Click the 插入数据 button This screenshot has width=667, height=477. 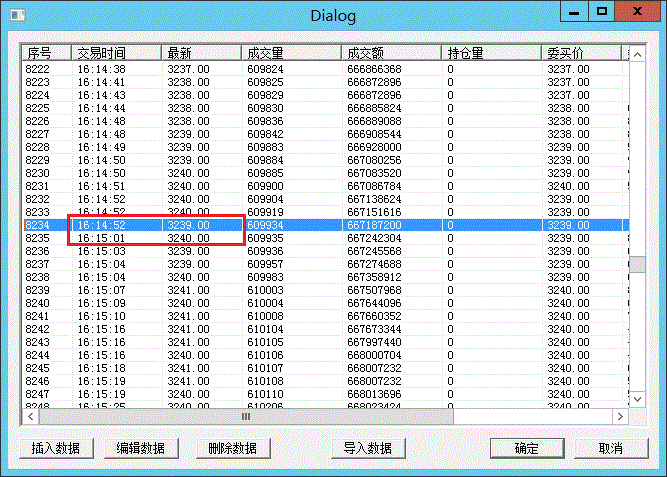(x=57, y=448)
